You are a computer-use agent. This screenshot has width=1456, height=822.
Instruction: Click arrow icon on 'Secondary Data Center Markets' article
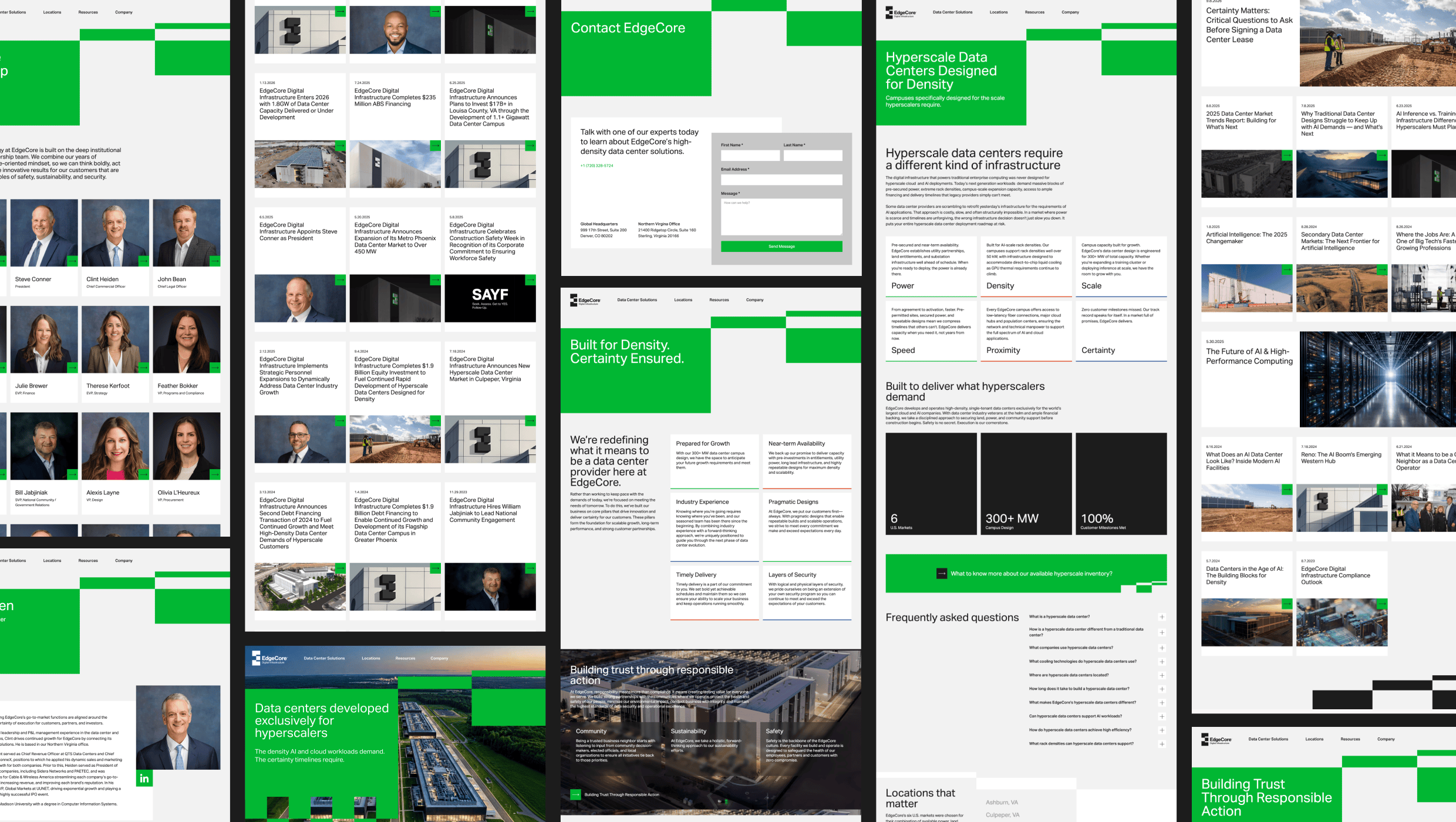pyautogui.click(x=1383, y=269)
